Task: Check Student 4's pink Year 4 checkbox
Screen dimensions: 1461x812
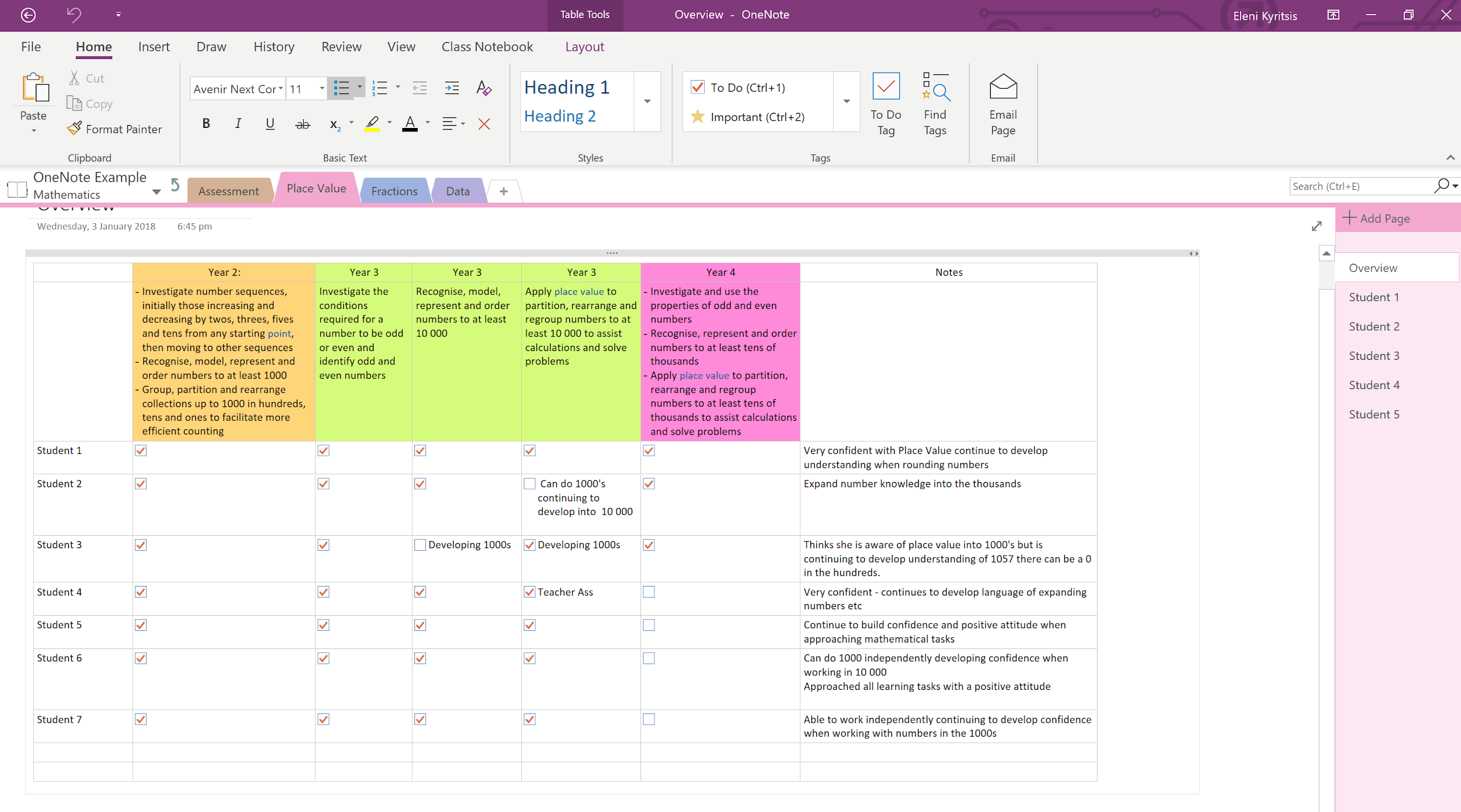Action: click(x=649, y=592)
